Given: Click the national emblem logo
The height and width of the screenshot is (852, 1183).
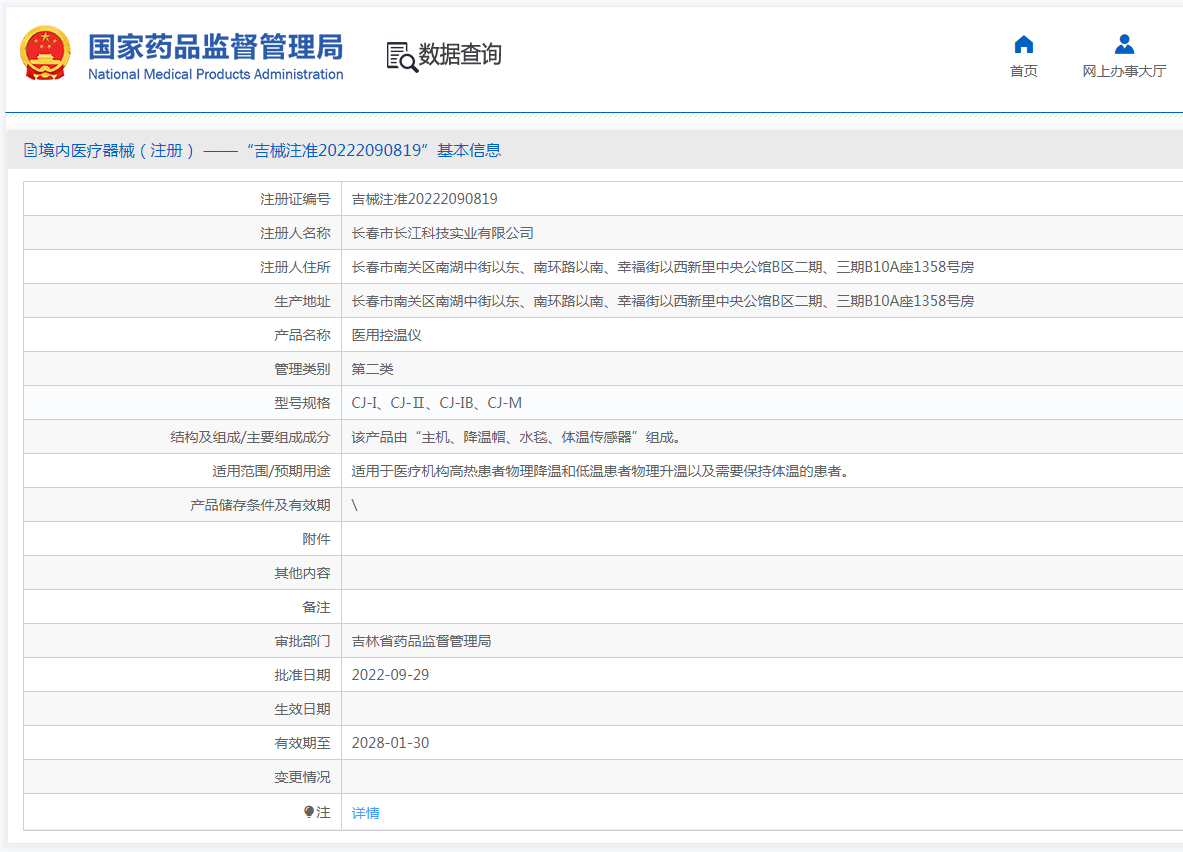Looking at the screenshot, I should click(46, 54).
